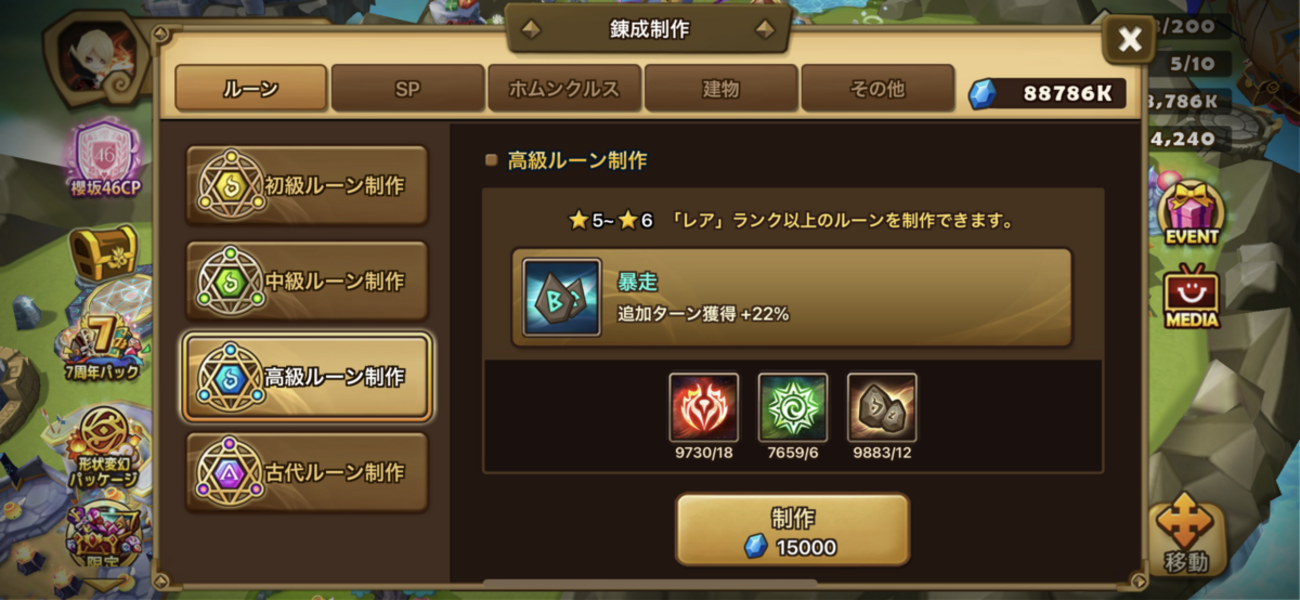
Task: Open the 建物 tab
Action: click(721, 88)
